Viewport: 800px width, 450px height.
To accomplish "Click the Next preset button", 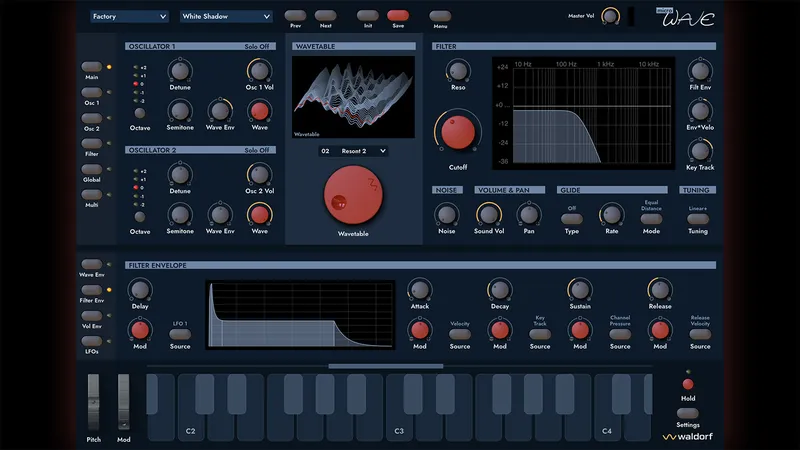I will (326, 15).
